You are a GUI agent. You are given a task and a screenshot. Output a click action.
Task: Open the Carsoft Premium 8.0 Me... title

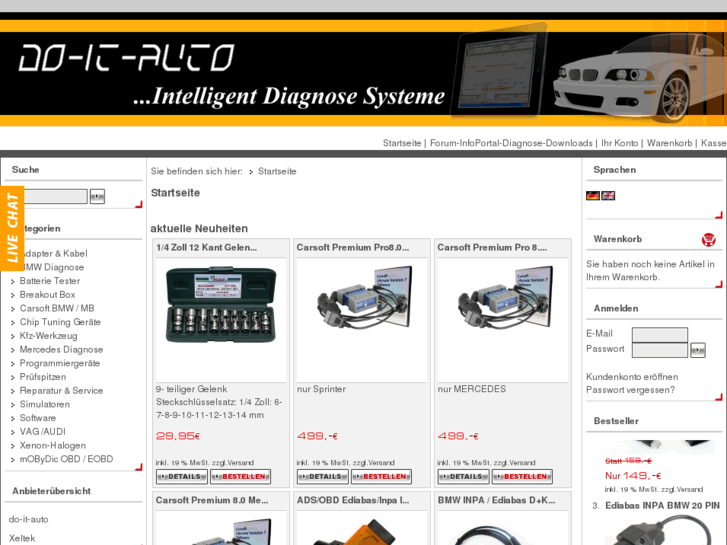pyautogui.click(x=212, y=500)
